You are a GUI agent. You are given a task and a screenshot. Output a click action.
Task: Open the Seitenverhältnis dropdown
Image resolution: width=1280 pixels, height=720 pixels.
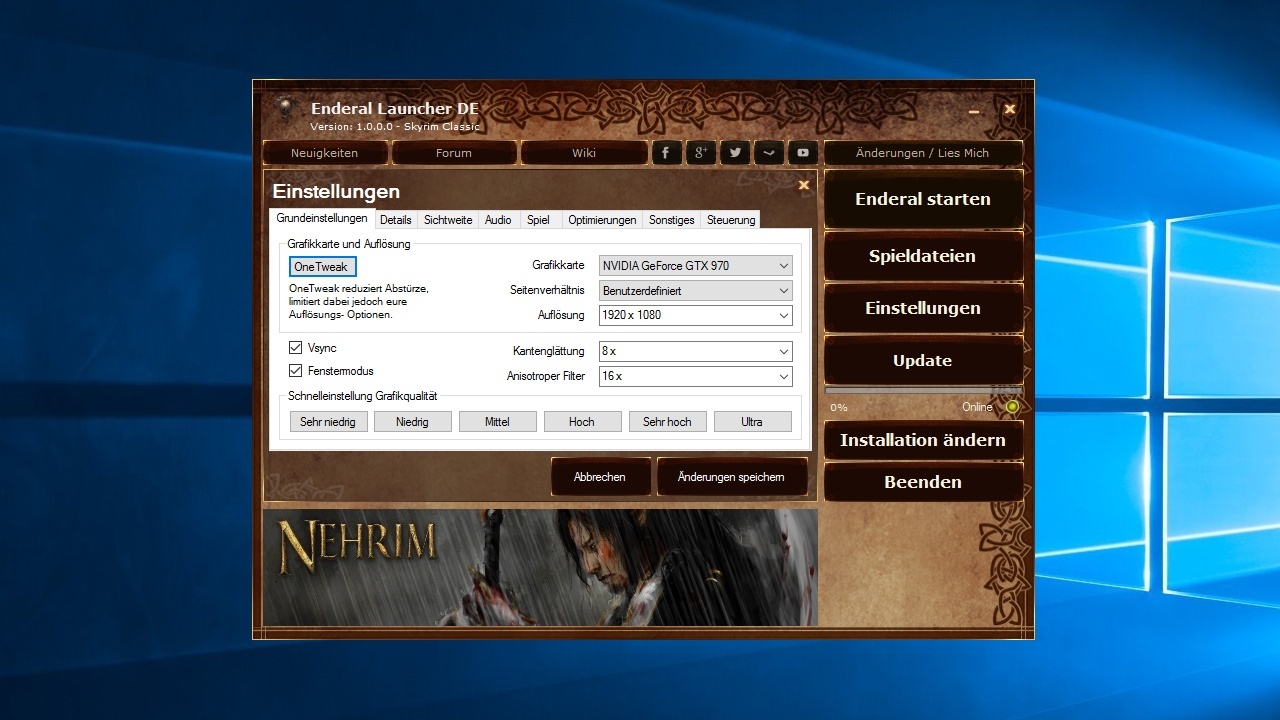(695, 291)
